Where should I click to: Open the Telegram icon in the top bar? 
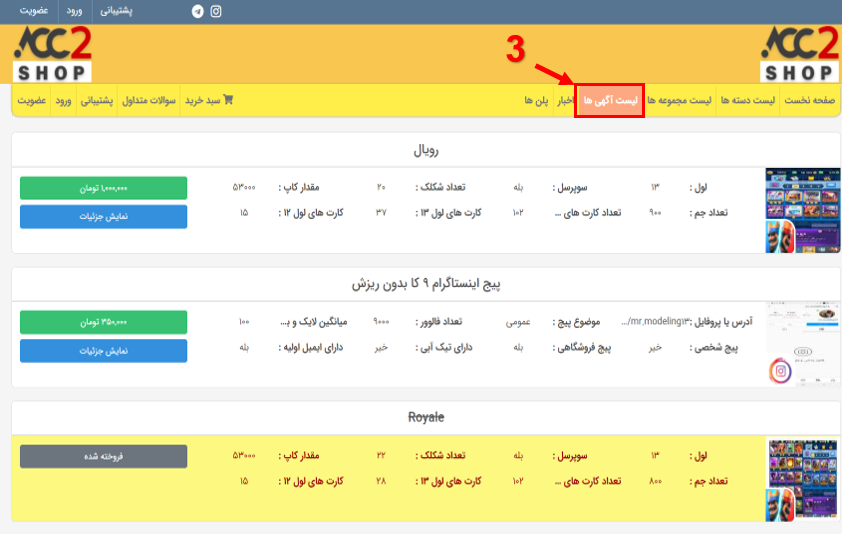coord(198,11)
